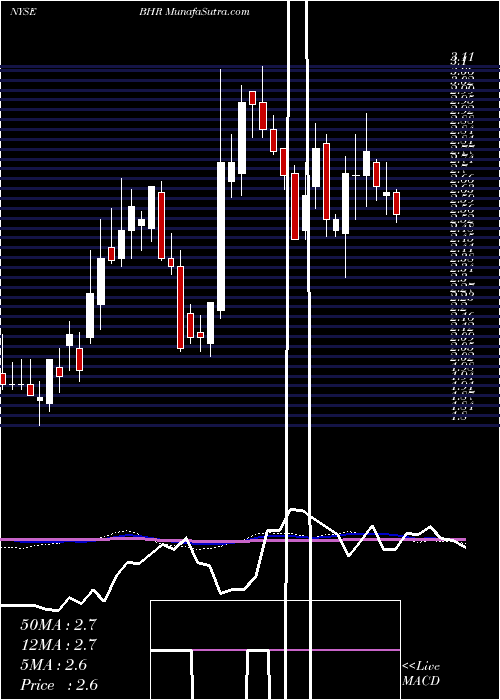Click the 50MA : 2.7 value
This screenshot has height=700, width=500.
click(58, 625)
